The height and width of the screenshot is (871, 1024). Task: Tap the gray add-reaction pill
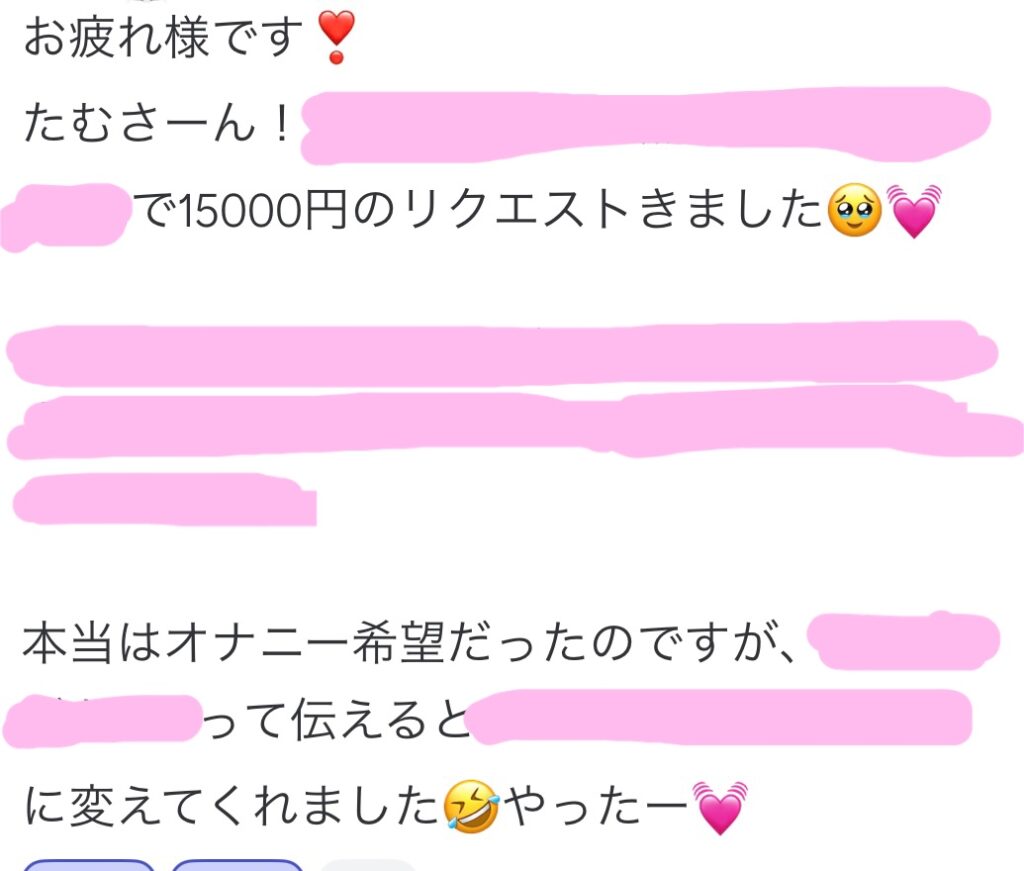[368, 866]
